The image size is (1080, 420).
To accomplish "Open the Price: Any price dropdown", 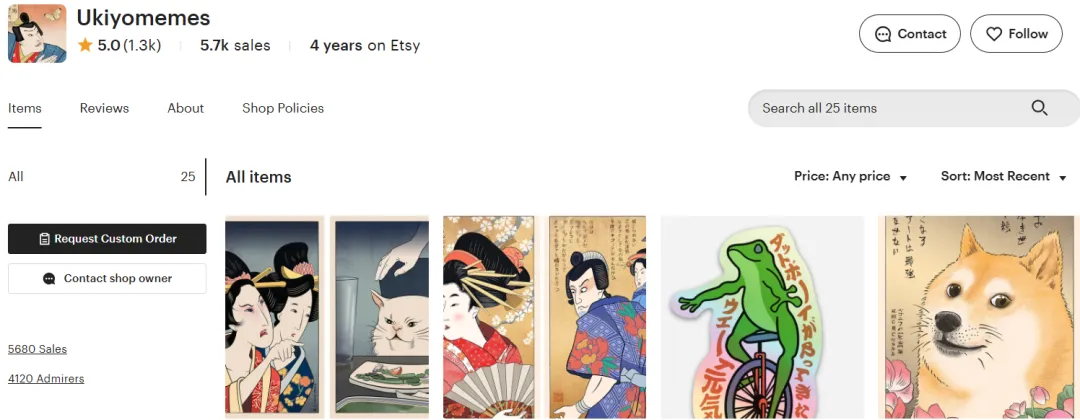I will coord(851,176).
